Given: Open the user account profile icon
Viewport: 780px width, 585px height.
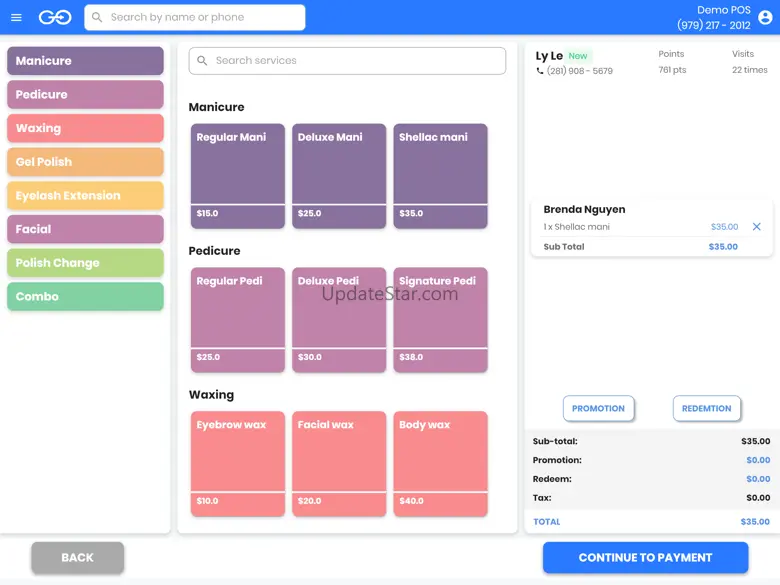Looking at the screenshot, I should 766,18.
